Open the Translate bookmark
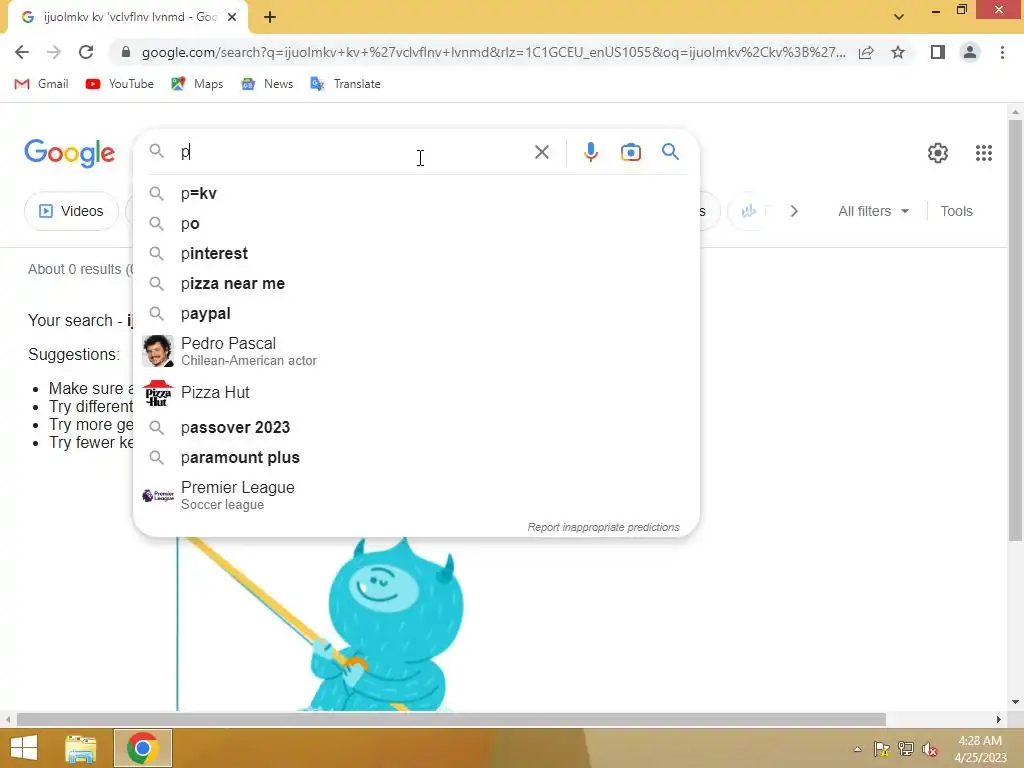 345,84
